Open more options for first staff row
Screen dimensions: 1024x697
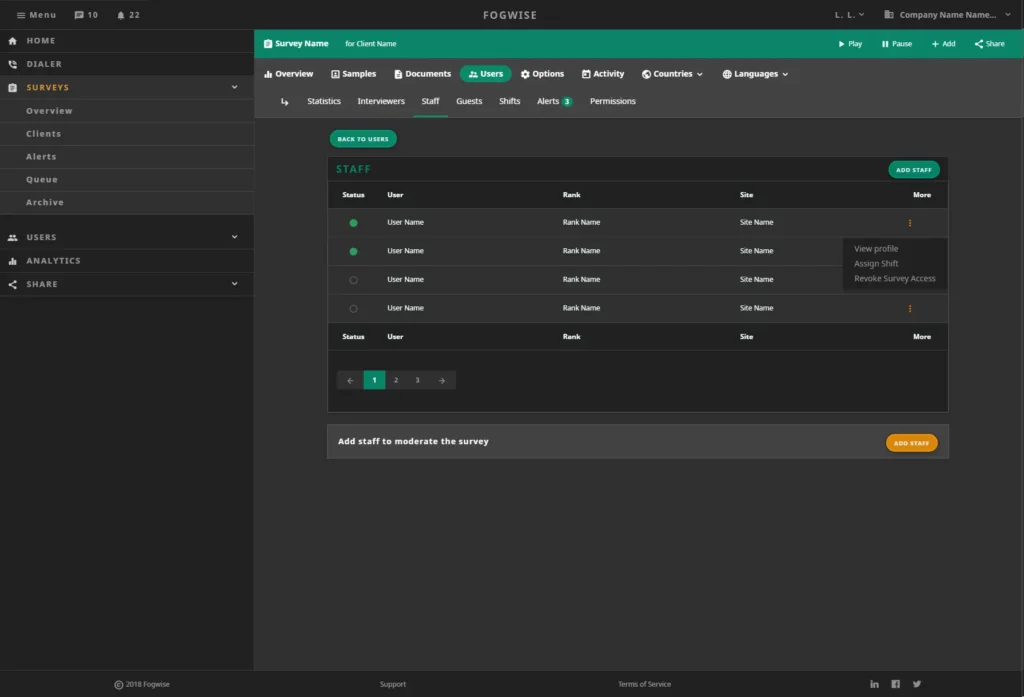[x=910, y=223]
